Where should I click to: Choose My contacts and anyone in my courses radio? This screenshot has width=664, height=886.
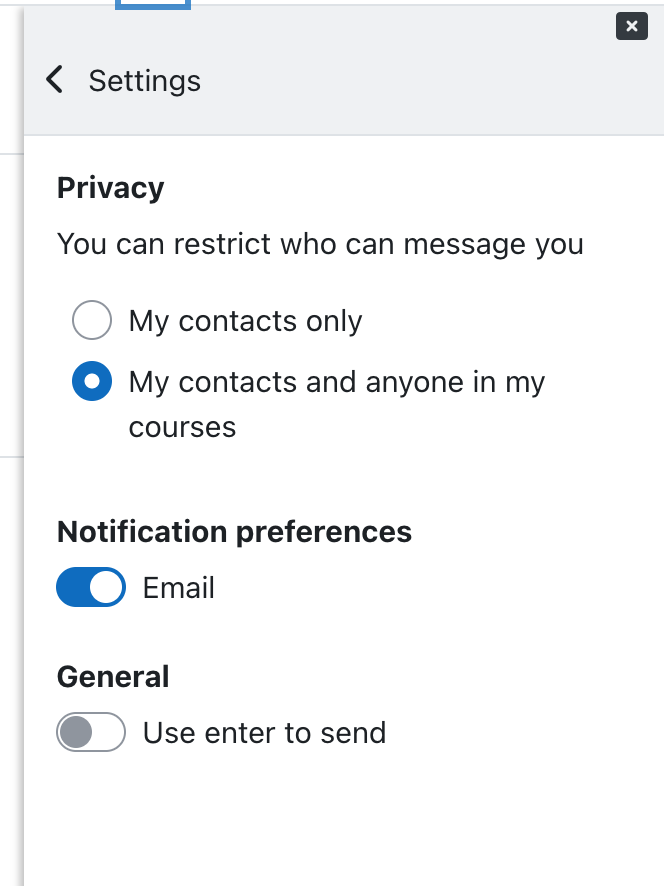coord(92,381)
